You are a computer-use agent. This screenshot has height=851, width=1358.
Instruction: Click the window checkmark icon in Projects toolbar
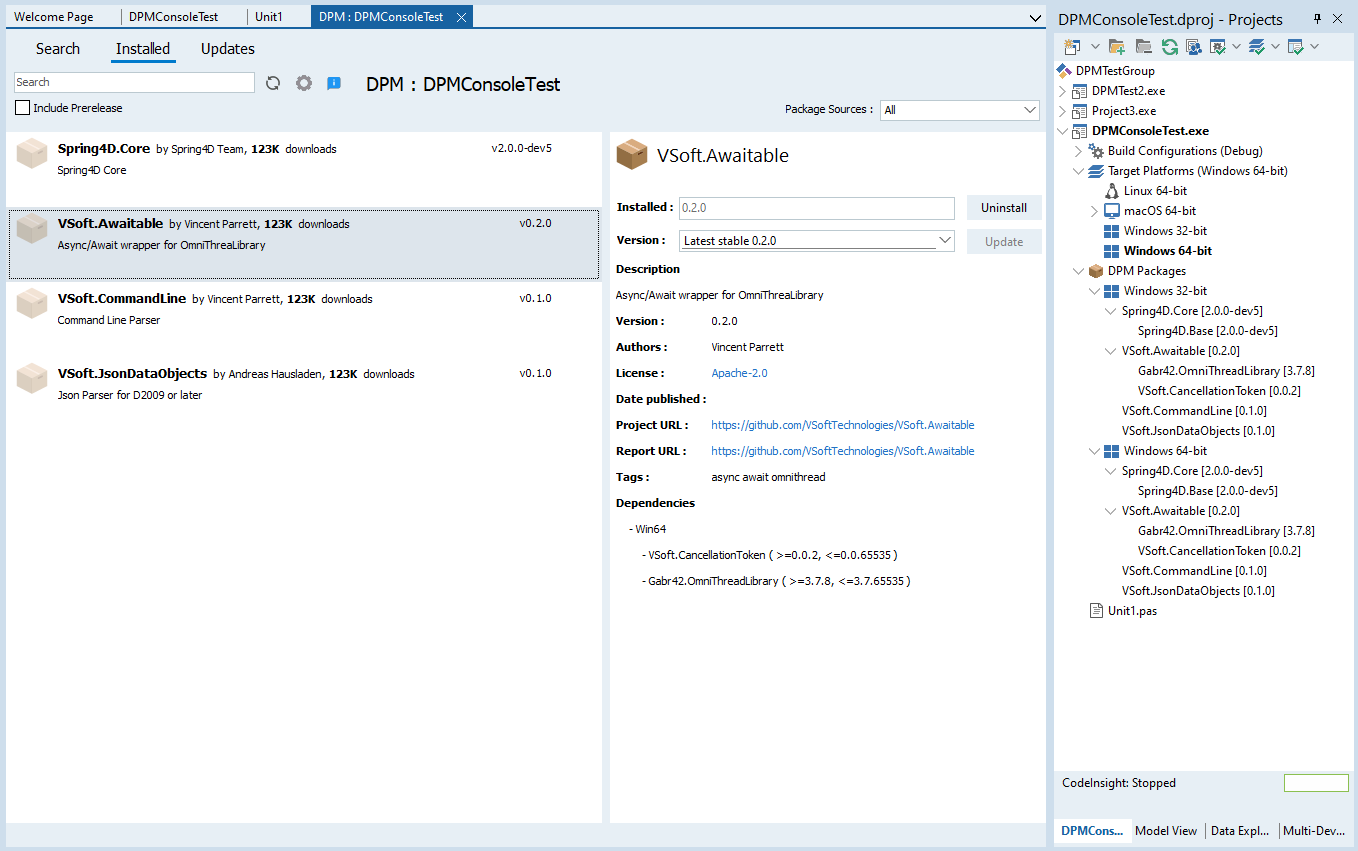pos(1297,46)
